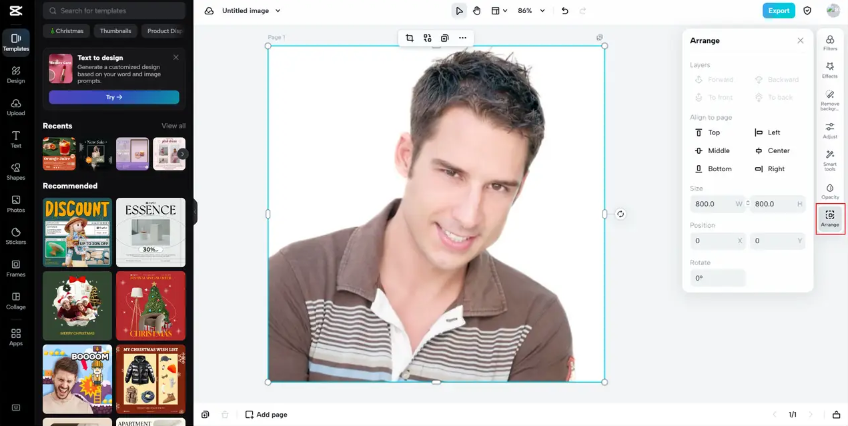
Task: Open the Upload sidebar tab
Action: pyautogui.click(x=16, y=108)
